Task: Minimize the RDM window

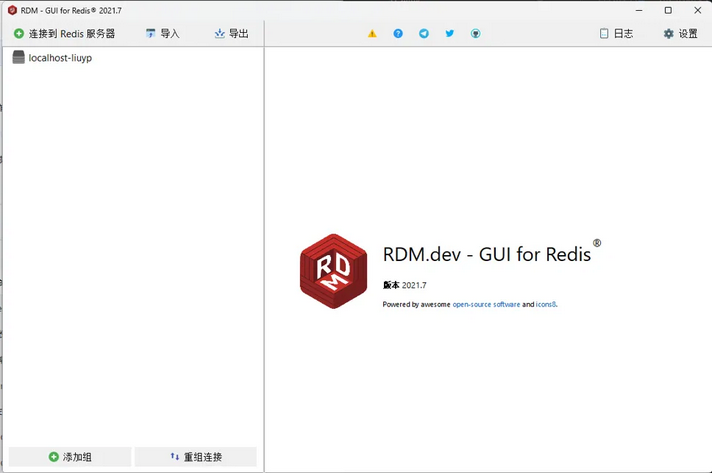Action: 639,10
